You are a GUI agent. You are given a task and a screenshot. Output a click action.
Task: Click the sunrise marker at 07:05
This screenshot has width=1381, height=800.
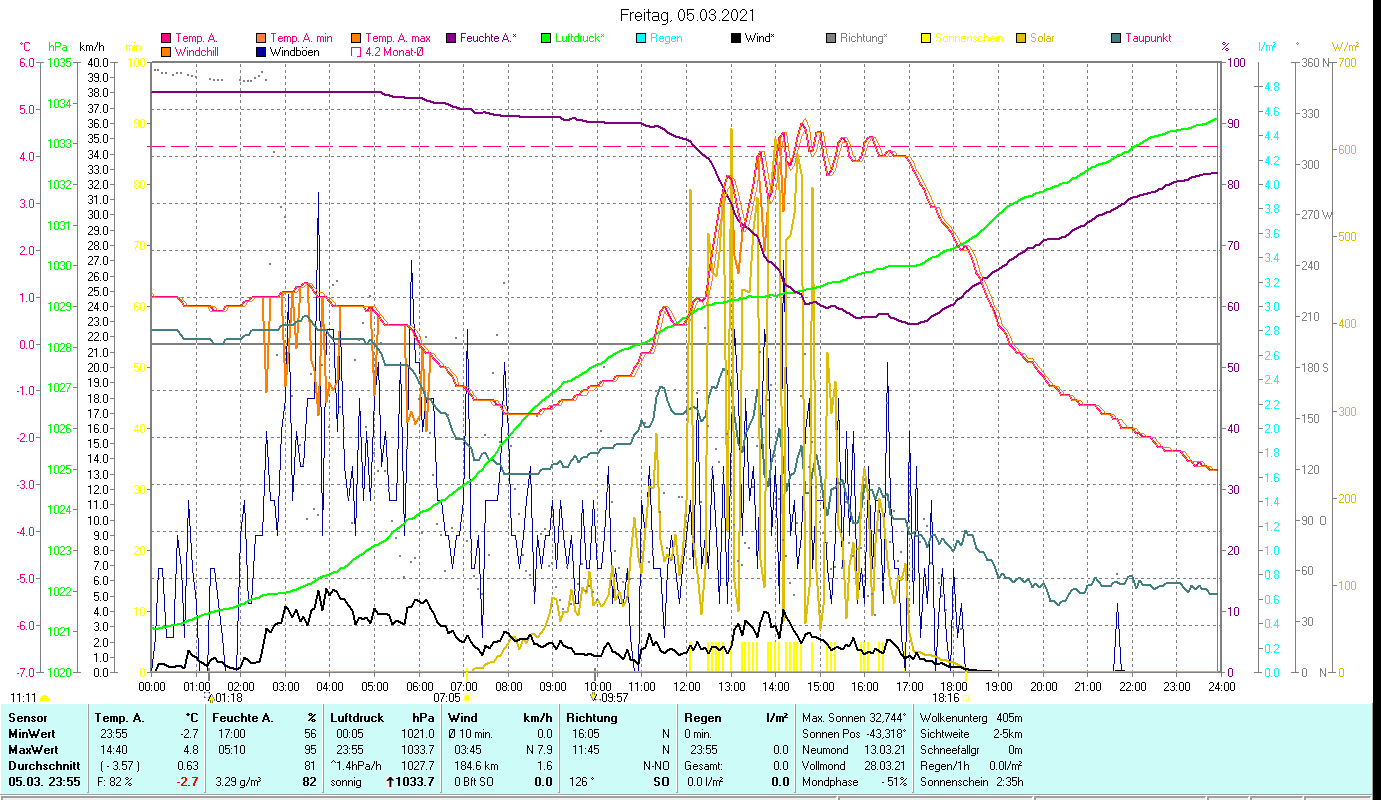(x=466, y=698)
